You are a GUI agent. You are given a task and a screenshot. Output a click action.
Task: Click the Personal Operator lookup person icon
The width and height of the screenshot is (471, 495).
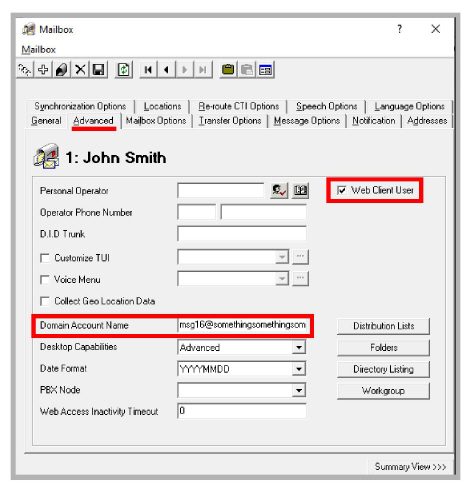pos(279,191)
